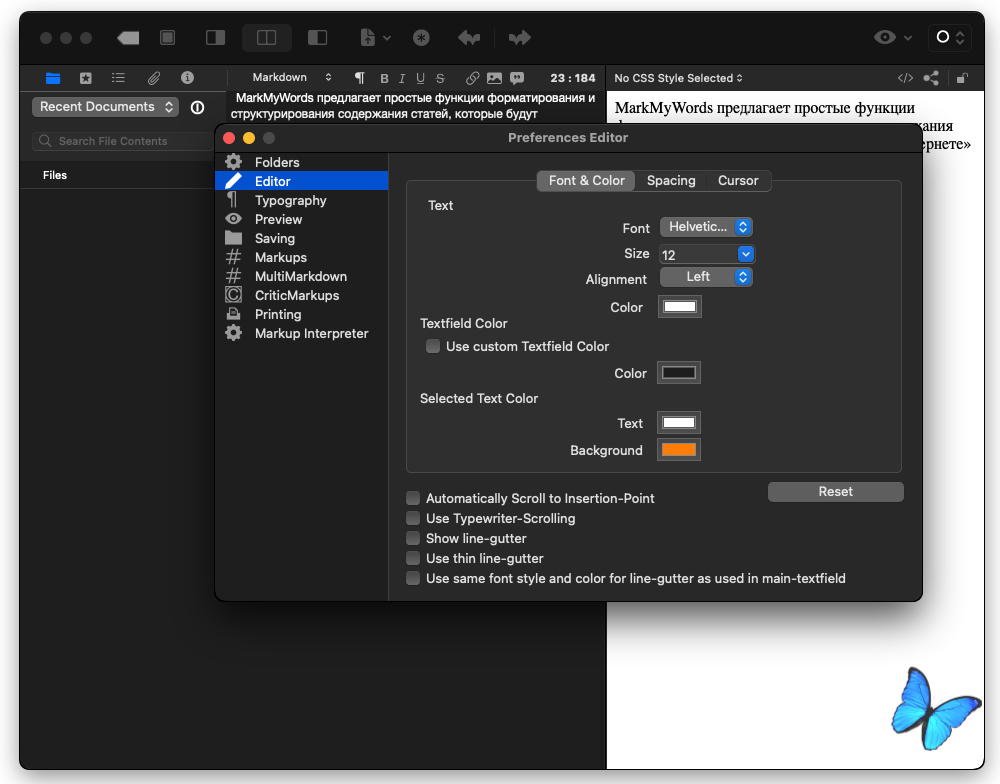
Task: Expand the Alignment dropdown set to Left
Action: 705,277
